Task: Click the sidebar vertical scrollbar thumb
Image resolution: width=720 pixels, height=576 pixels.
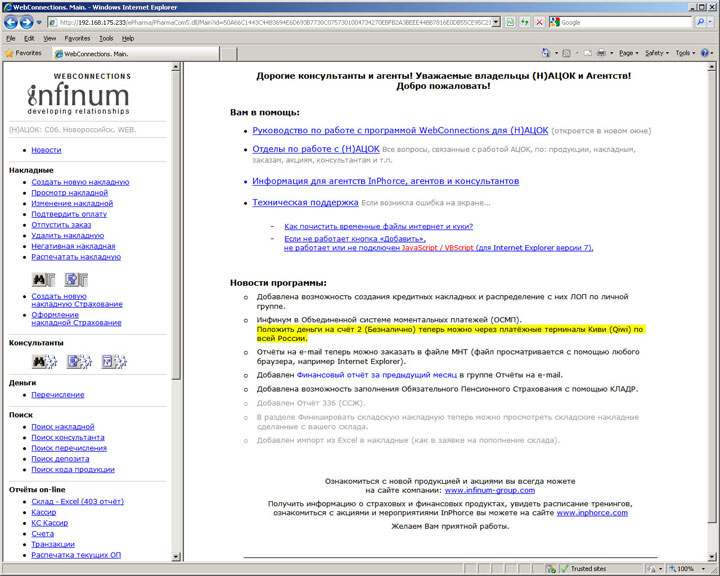Action: pos(176,225)
